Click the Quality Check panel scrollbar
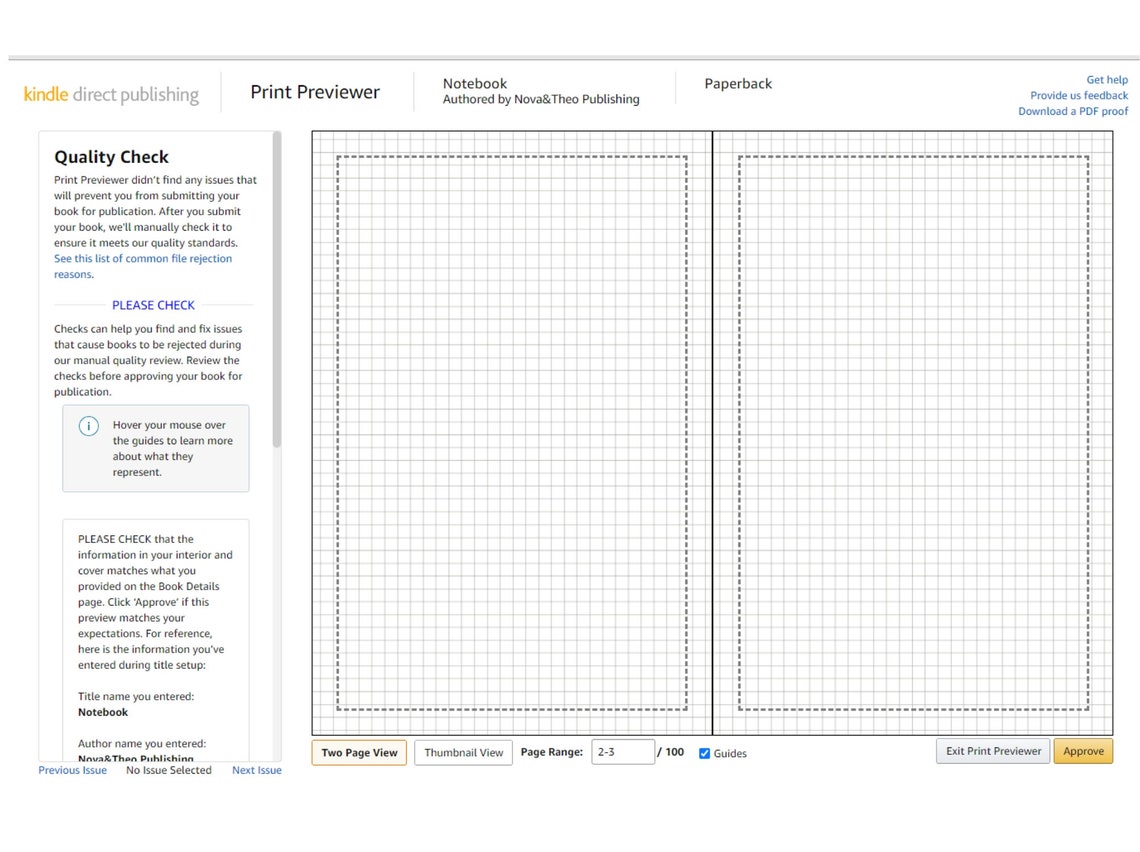The height and width of the screenshot is (852, 1140). click(x=276, y=289)
